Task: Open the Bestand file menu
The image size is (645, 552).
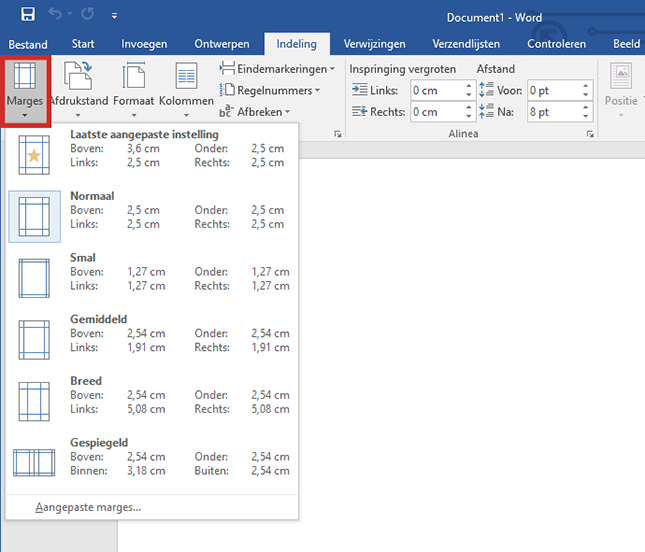Action: [28, 44]
